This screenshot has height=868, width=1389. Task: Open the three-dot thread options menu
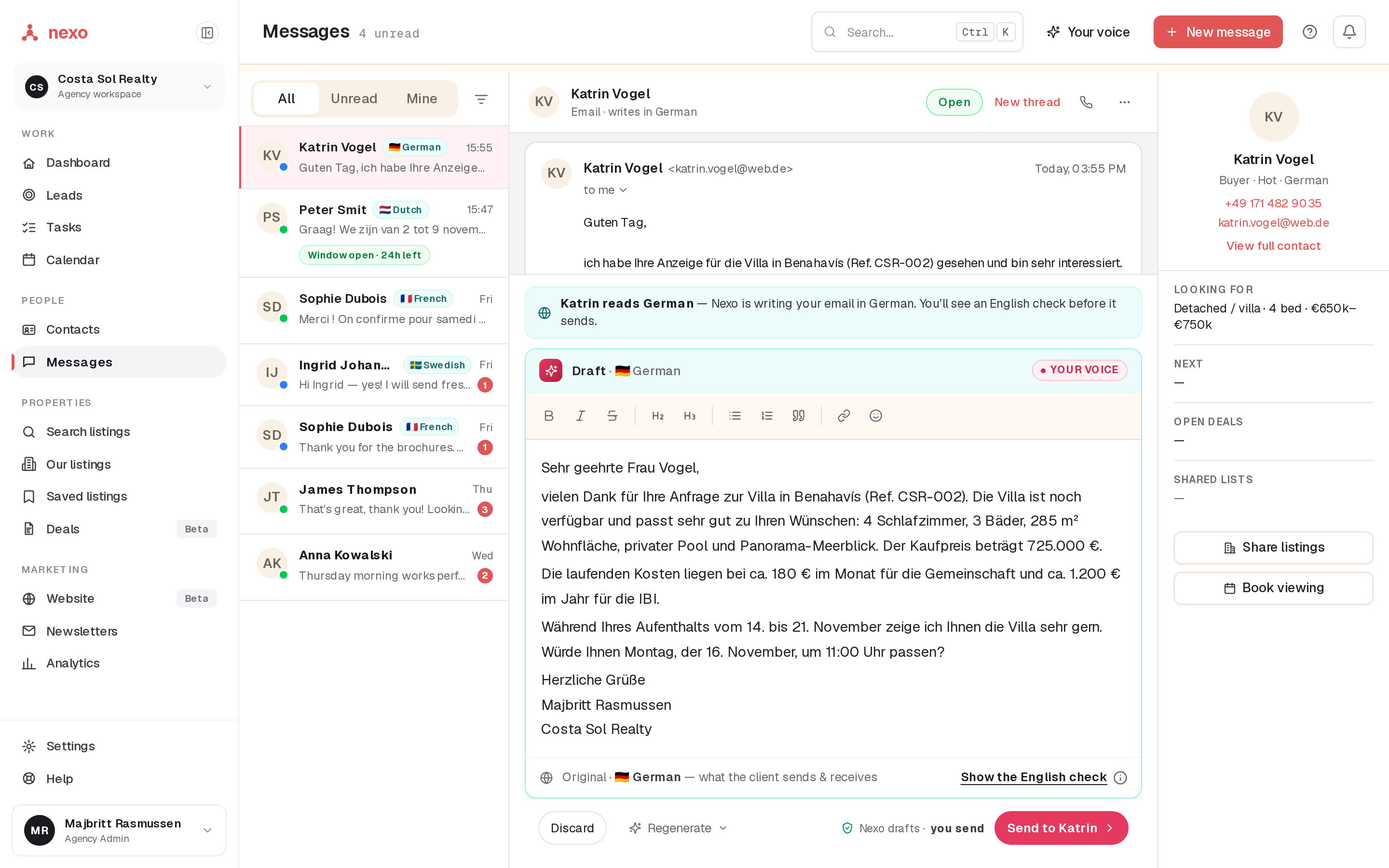point(1124,102)
